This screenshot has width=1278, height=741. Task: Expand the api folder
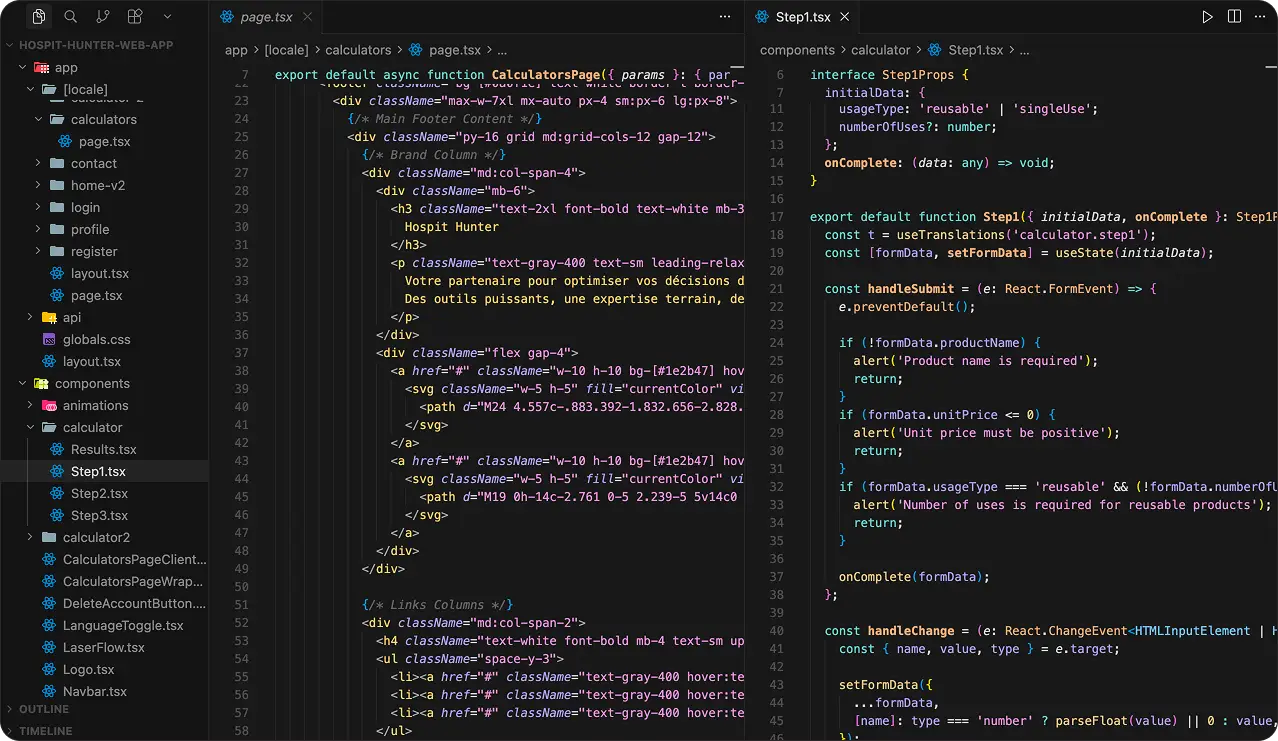coord(72,317)
